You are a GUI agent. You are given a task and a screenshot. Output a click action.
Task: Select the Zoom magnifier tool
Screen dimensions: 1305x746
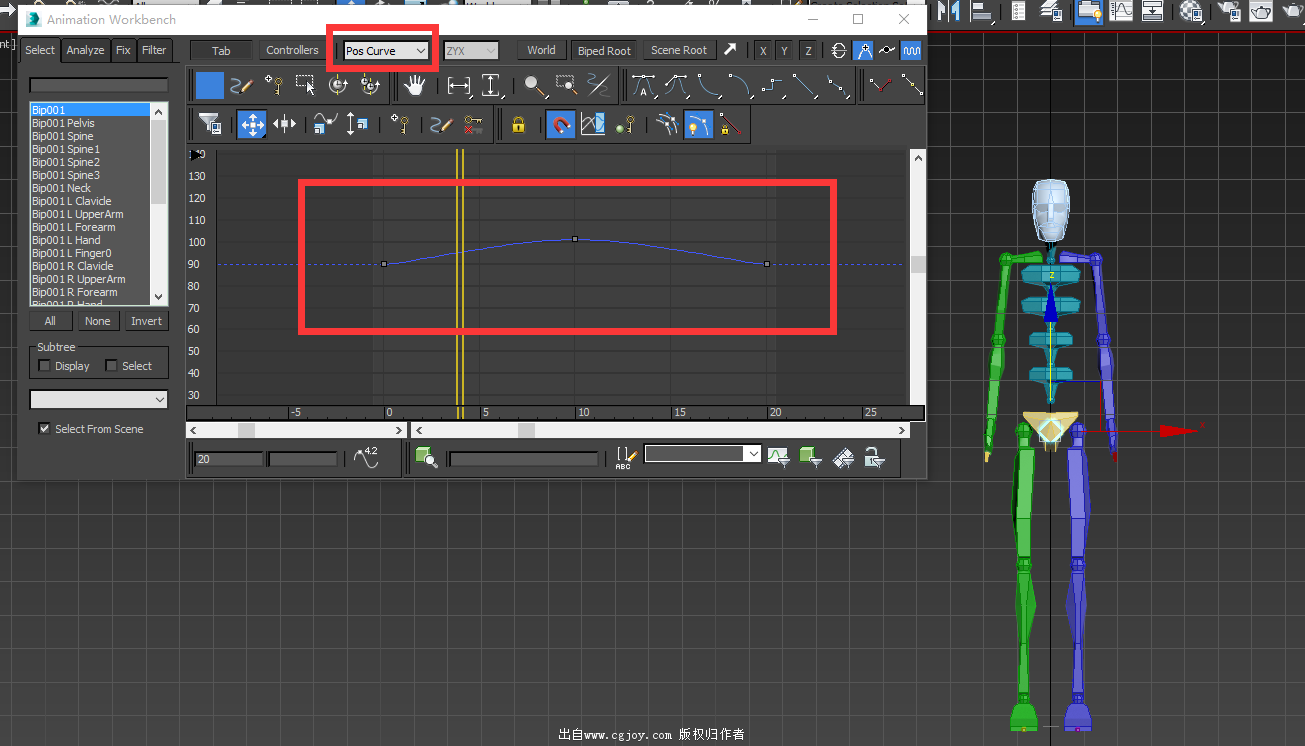coord(535,86)
